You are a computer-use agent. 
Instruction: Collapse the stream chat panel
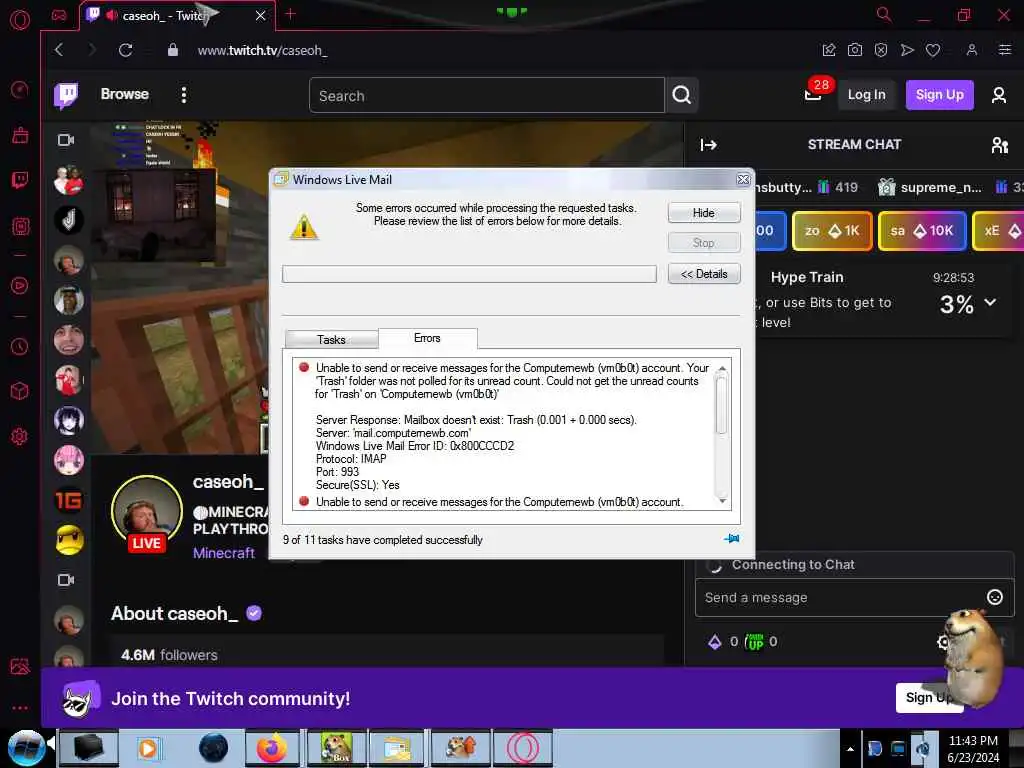point(709,145)
